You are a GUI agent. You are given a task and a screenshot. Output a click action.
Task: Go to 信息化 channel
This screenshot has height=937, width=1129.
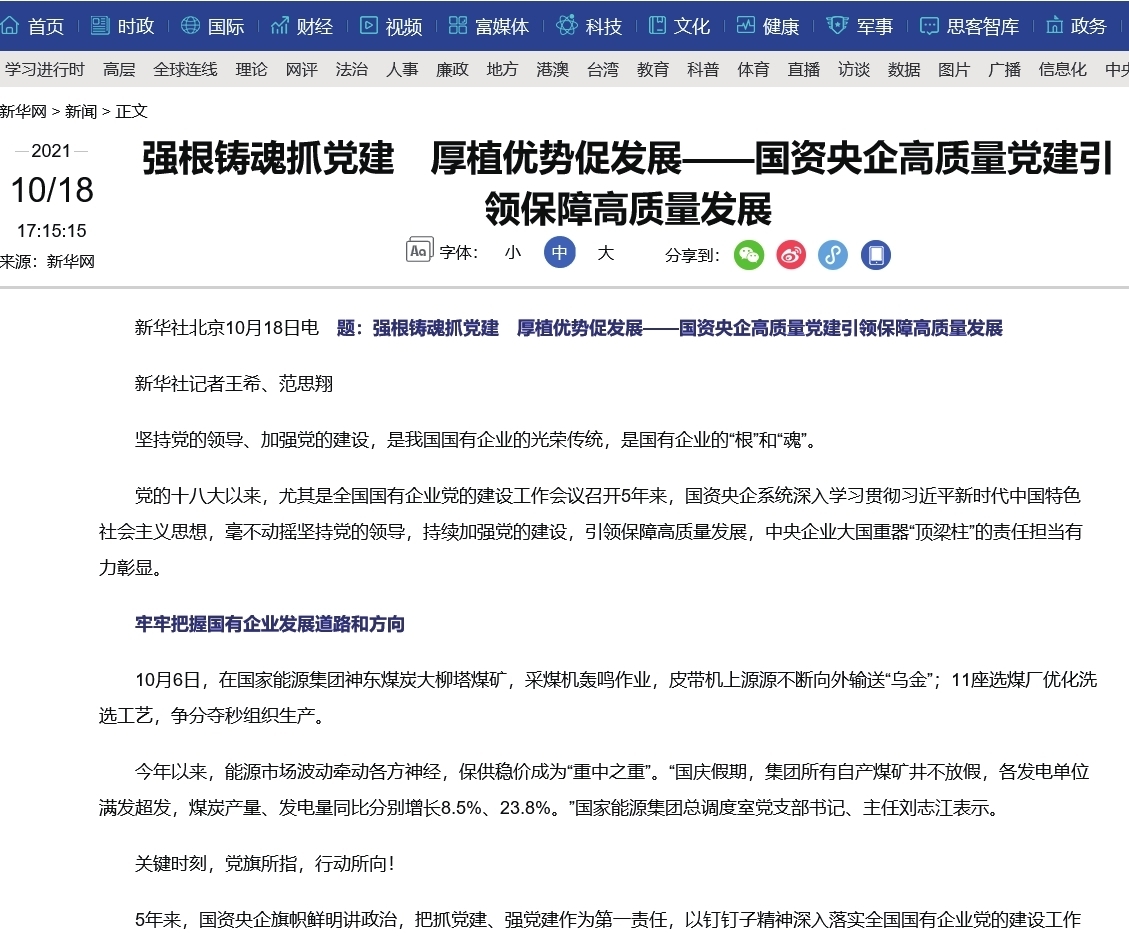1063,69
